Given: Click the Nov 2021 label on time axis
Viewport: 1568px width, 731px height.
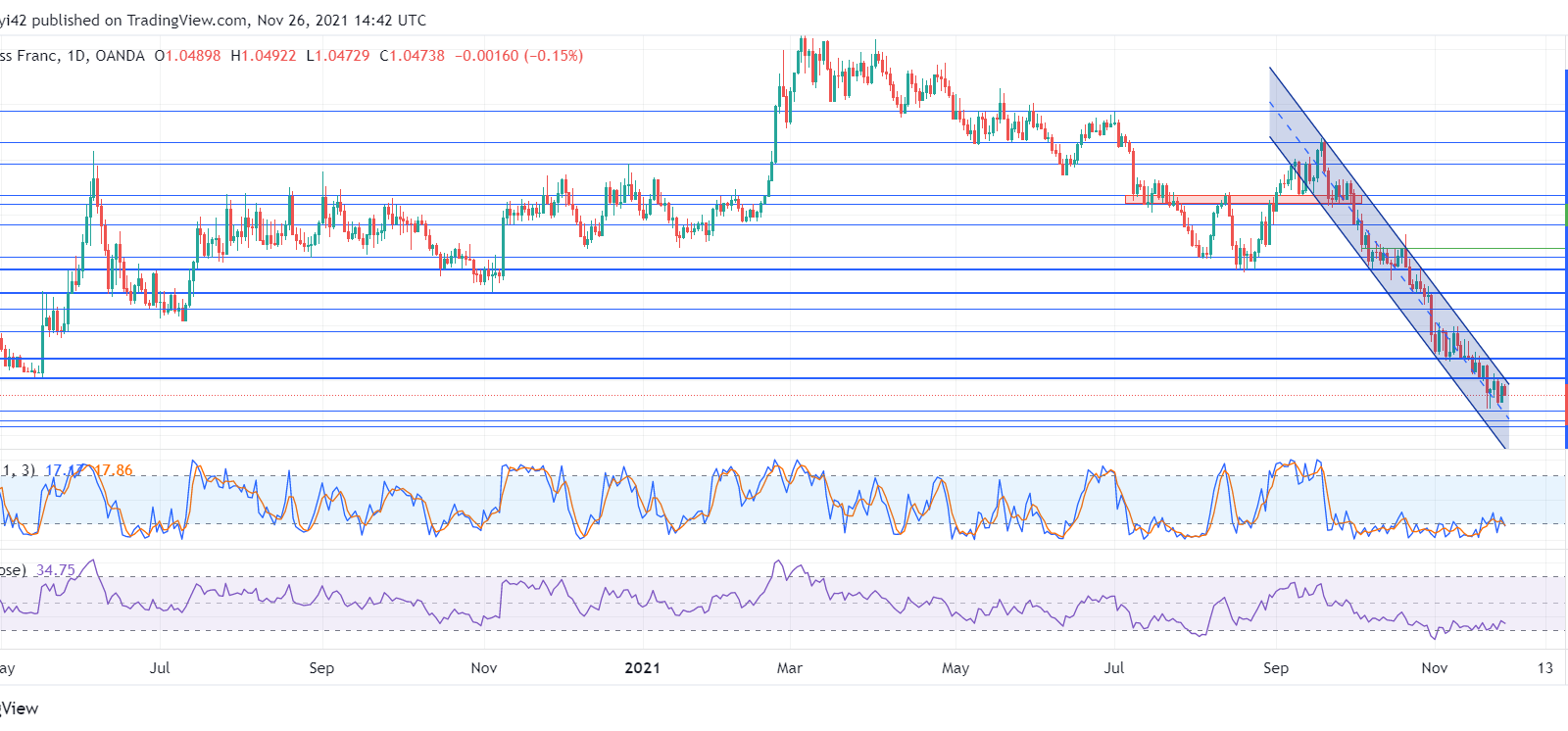Looking at the screenshot, I should click(x=1435, y=668).
